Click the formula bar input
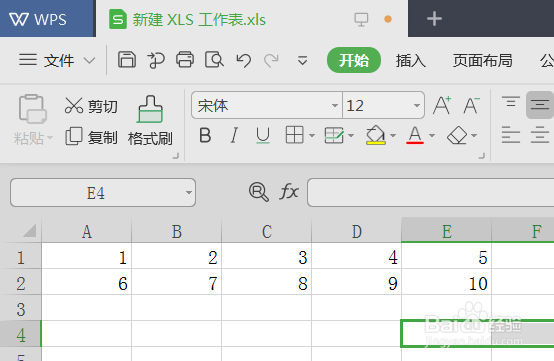This screenshot has height=361, width=554. coord(431,193)
